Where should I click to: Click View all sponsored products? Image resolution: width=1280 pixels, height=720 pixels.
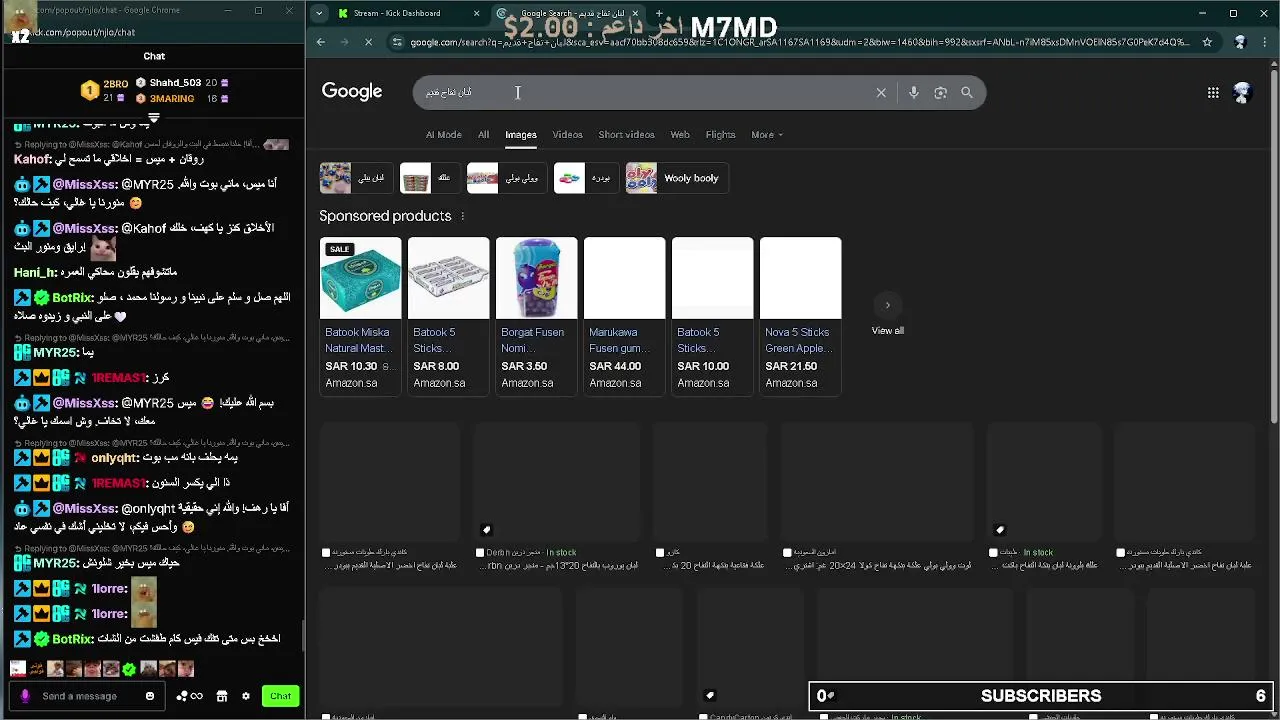(x=887, y=331)
